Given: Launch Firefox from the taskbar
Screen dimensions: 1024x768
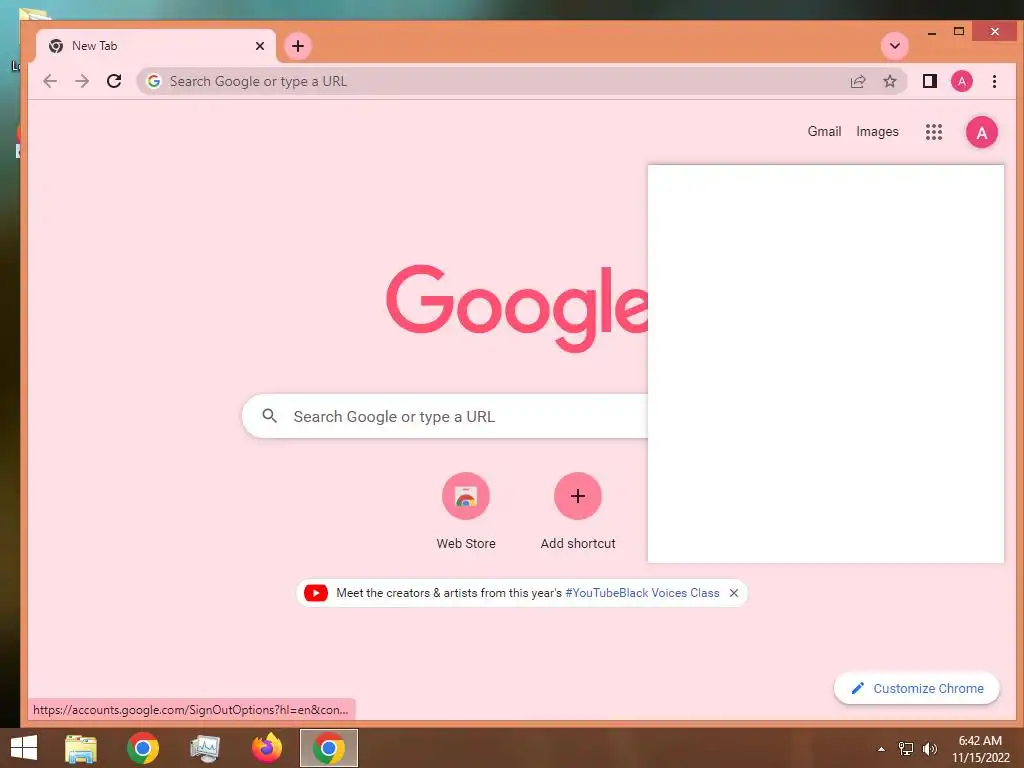Looking at the screenshot, I should (x=267, y=748).
